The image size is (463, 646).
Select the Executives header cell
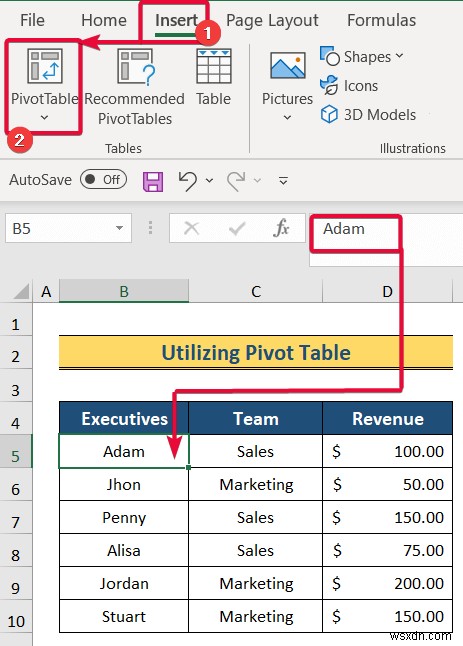point(124,418)
